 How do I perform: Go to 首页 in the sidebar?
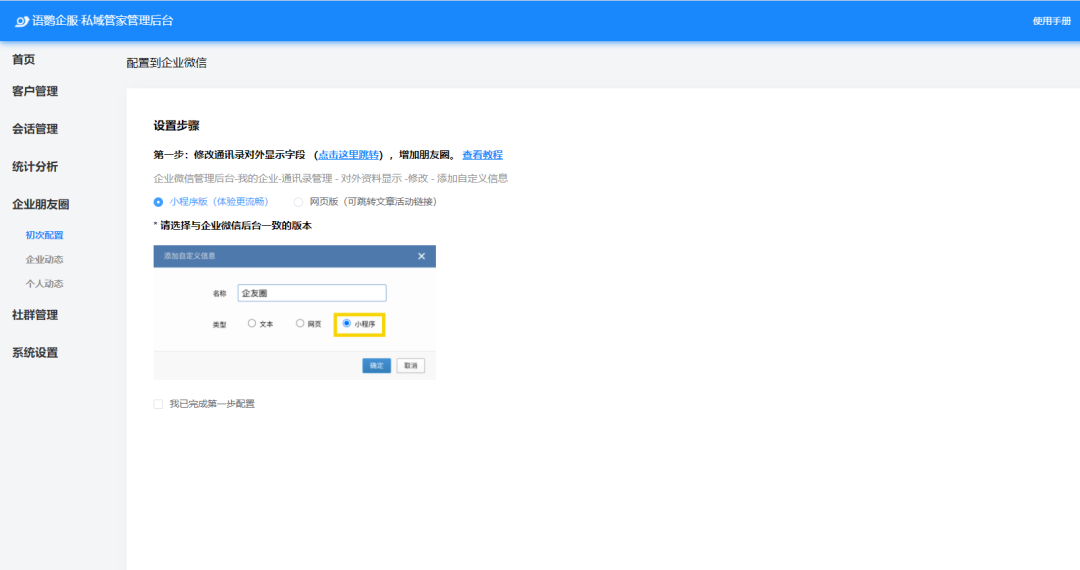pos(23,60)
